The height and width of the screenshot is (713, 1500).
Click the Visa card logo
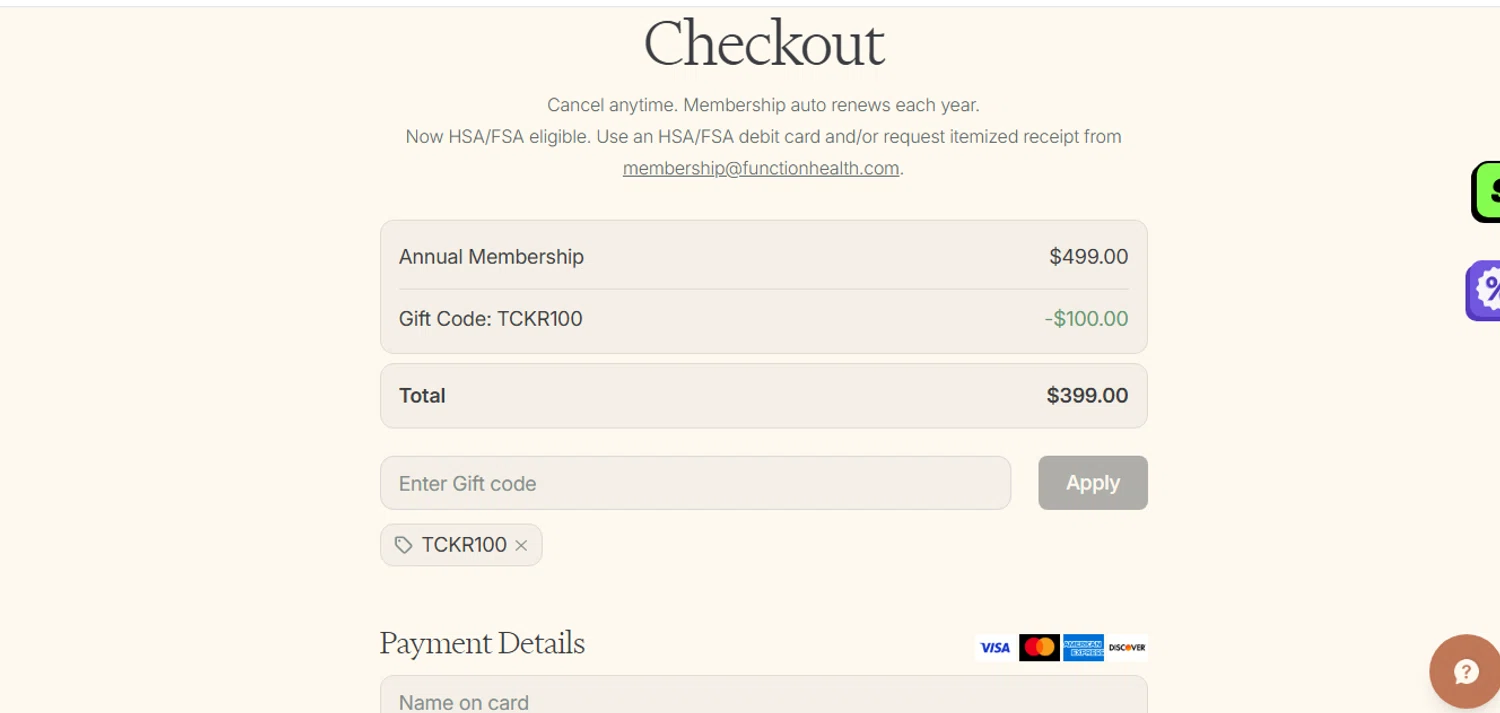(x=995, y=648)
